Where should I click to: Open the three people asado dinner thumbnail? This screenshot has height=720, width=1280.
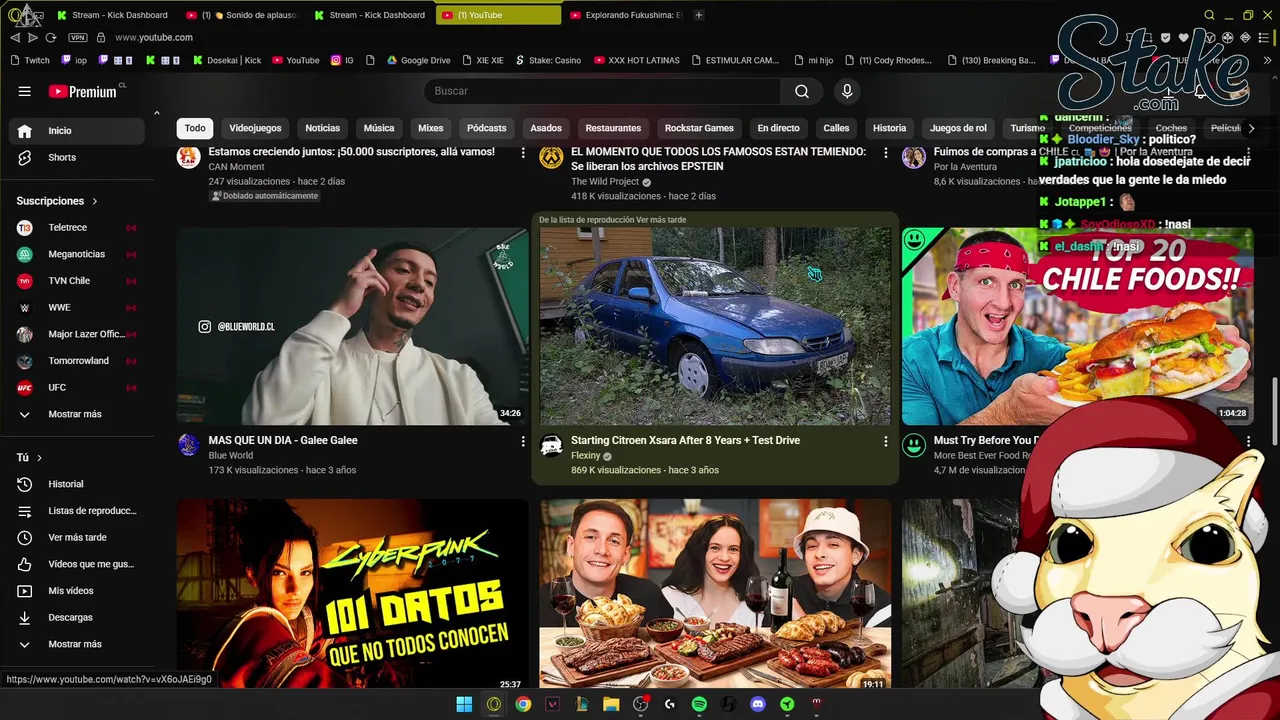click(715, 593)
